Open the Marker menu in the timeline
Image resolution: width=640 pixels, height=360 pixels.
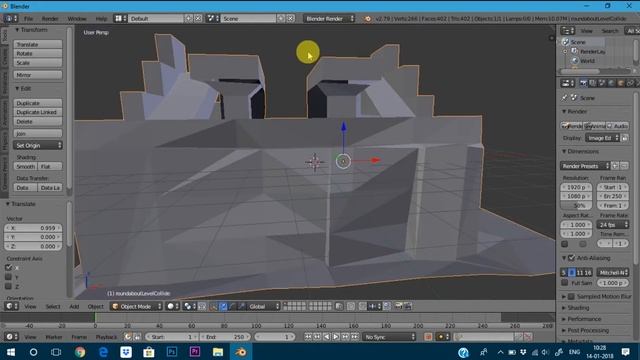coord(53,337)
